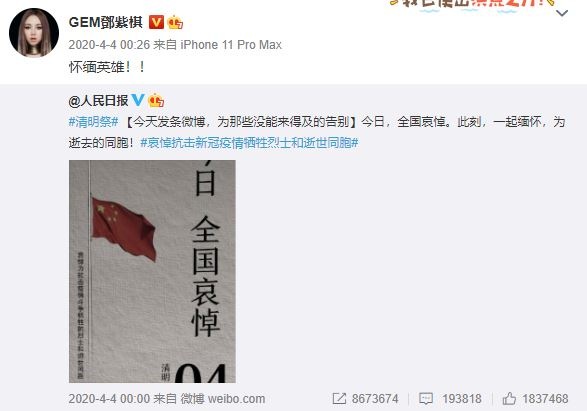Like the post with thumbs-up 1837468
Screen dimensions: 587x411
coord(509,399)
